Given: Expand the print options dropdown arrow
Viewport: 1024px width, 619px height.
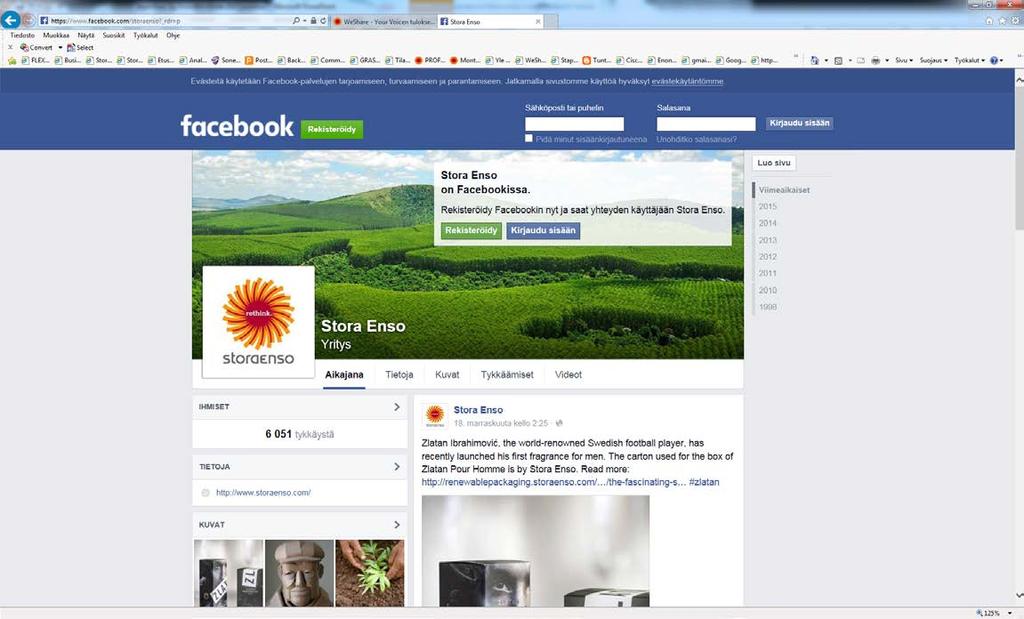Looking at the screenshot, I should (x=887, y=61).
